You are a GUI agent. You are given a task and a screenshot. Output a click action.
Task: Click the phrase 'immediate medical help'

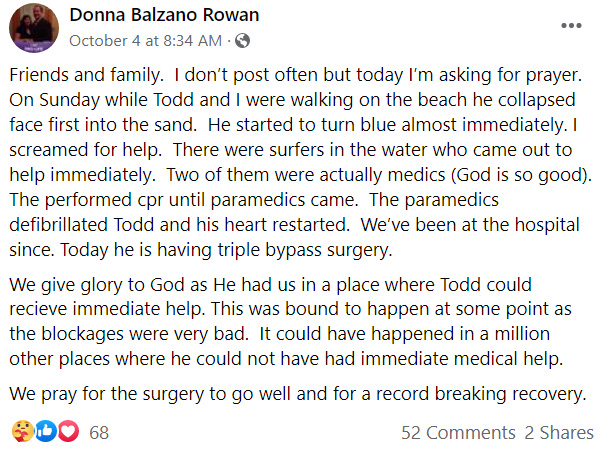click(x=461, y=359)
